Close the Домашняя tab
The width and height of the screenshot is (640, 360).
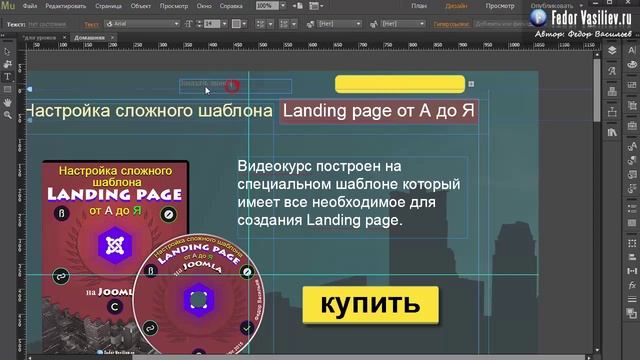(x=113, y=38)
